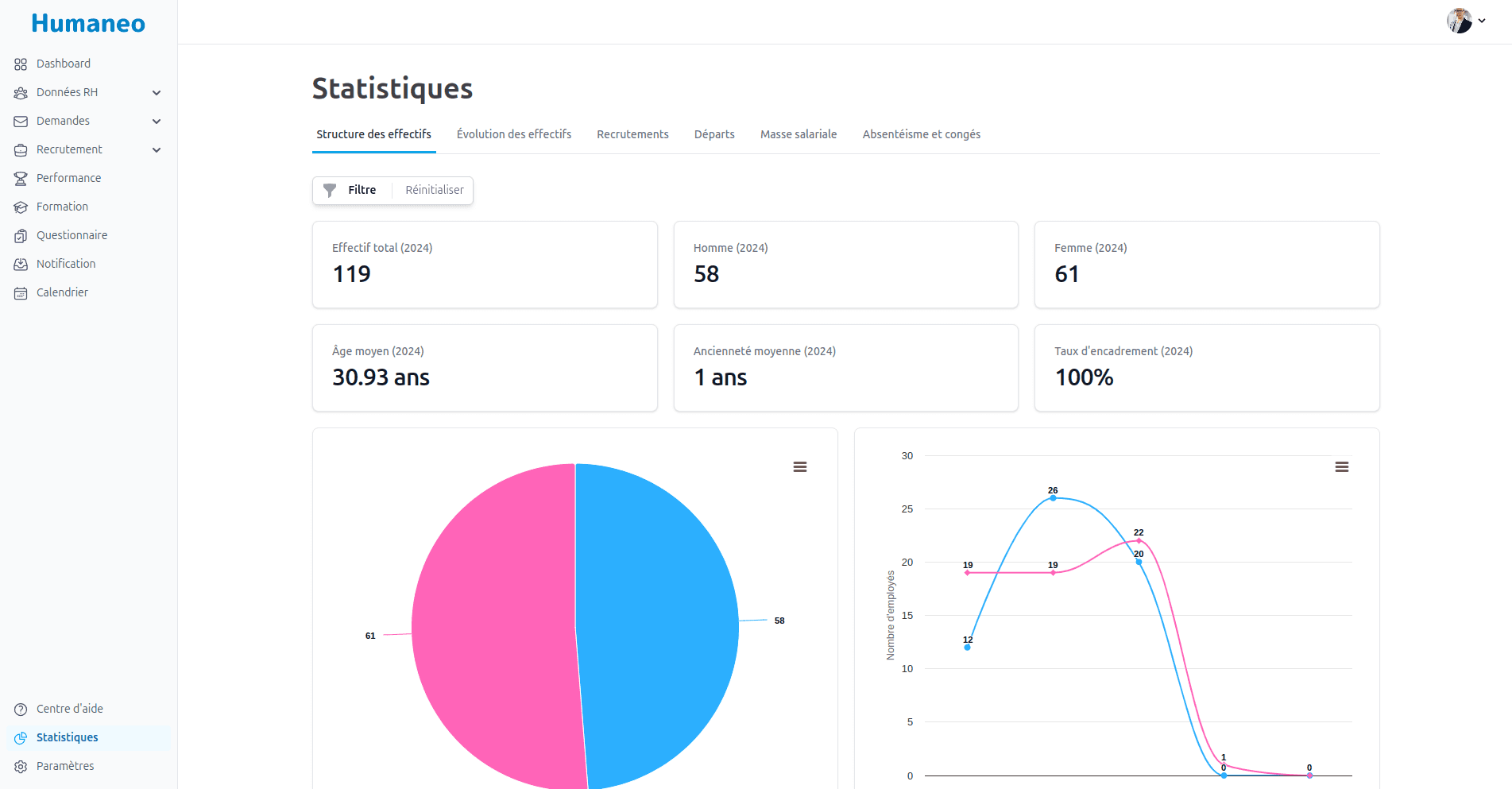Open the pie chart hamburger menu

pos(800,467)
